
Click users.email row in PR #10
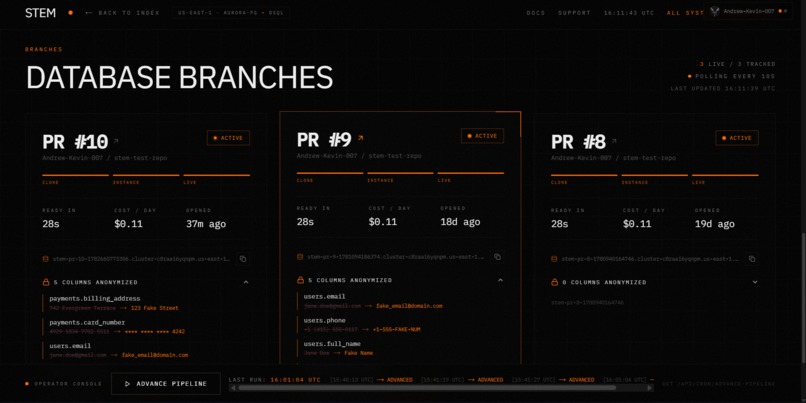tap(145, 351)
